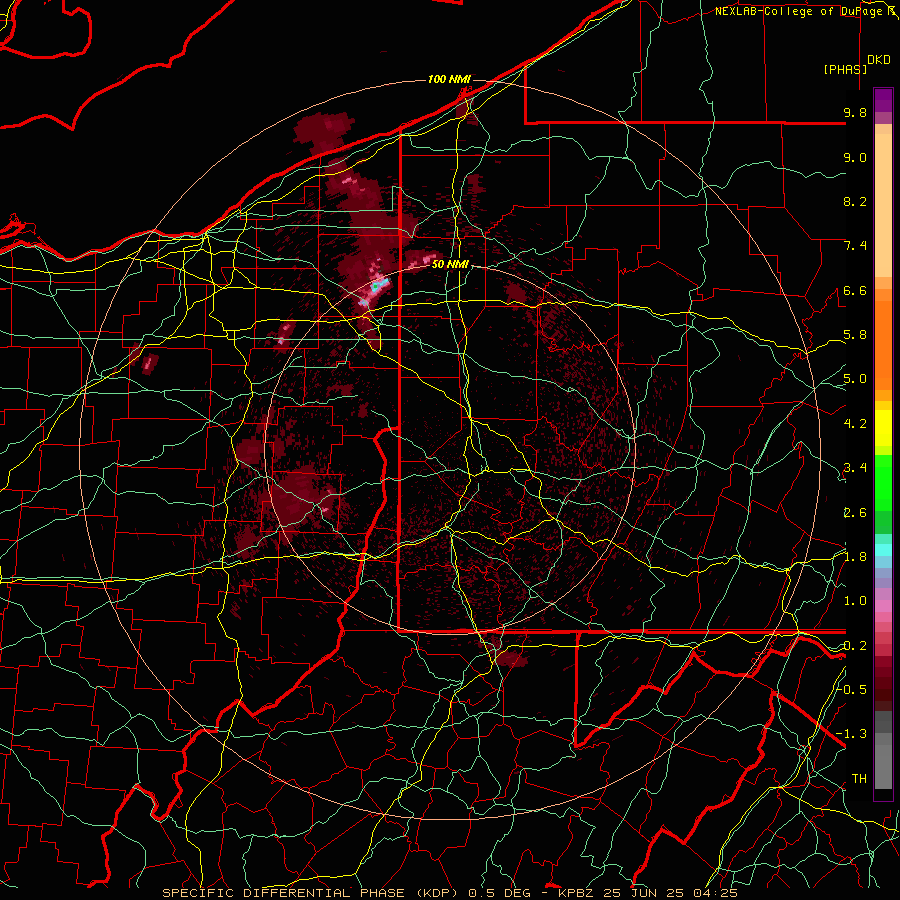Click the 100 NMI range ring label
Image resolution: width=900 pixels, height=900 pixels.
pyautogui.click(x=449, y=79)
